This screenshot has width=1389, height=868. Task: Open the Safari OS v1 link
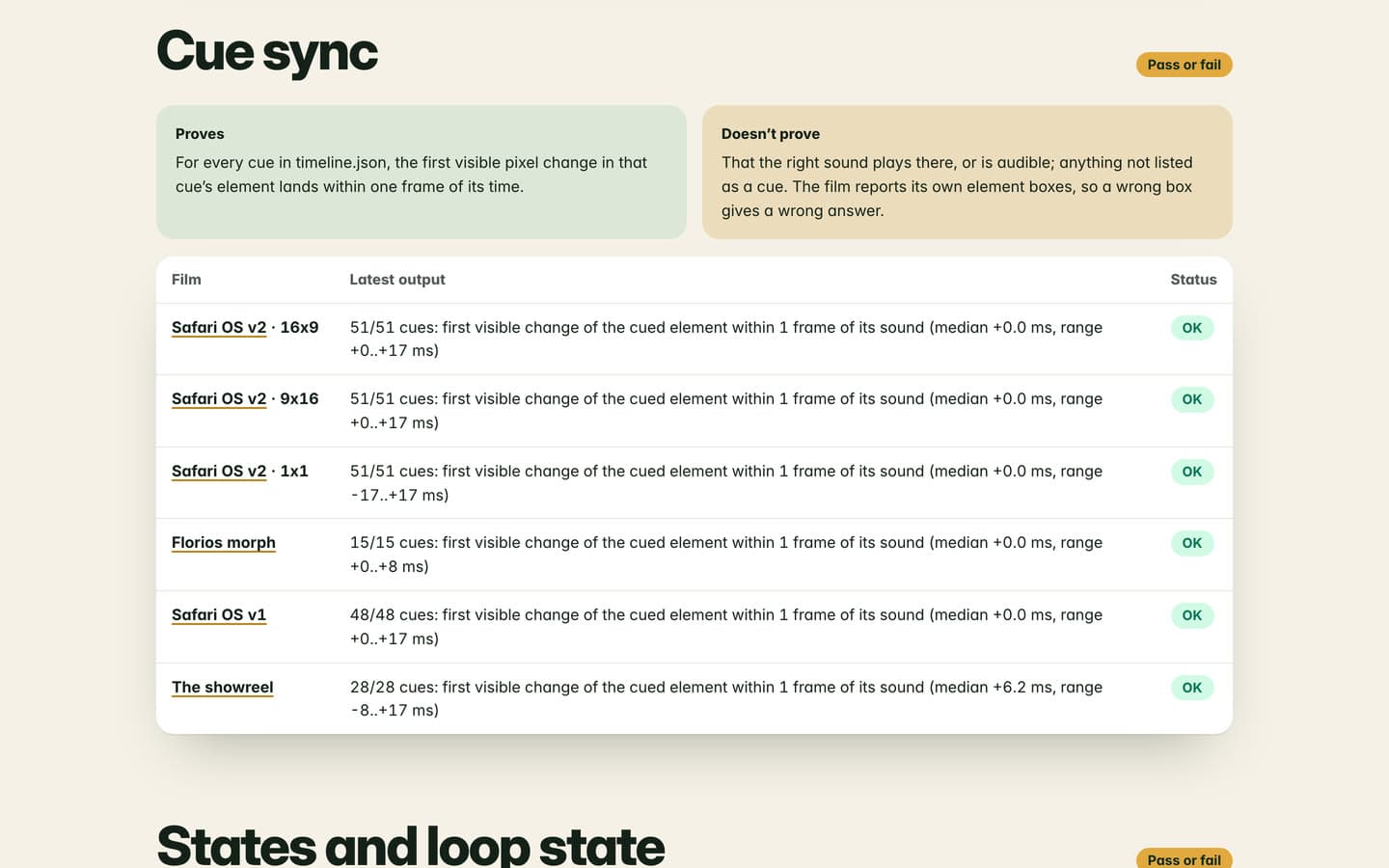click(x=219, y=615)
